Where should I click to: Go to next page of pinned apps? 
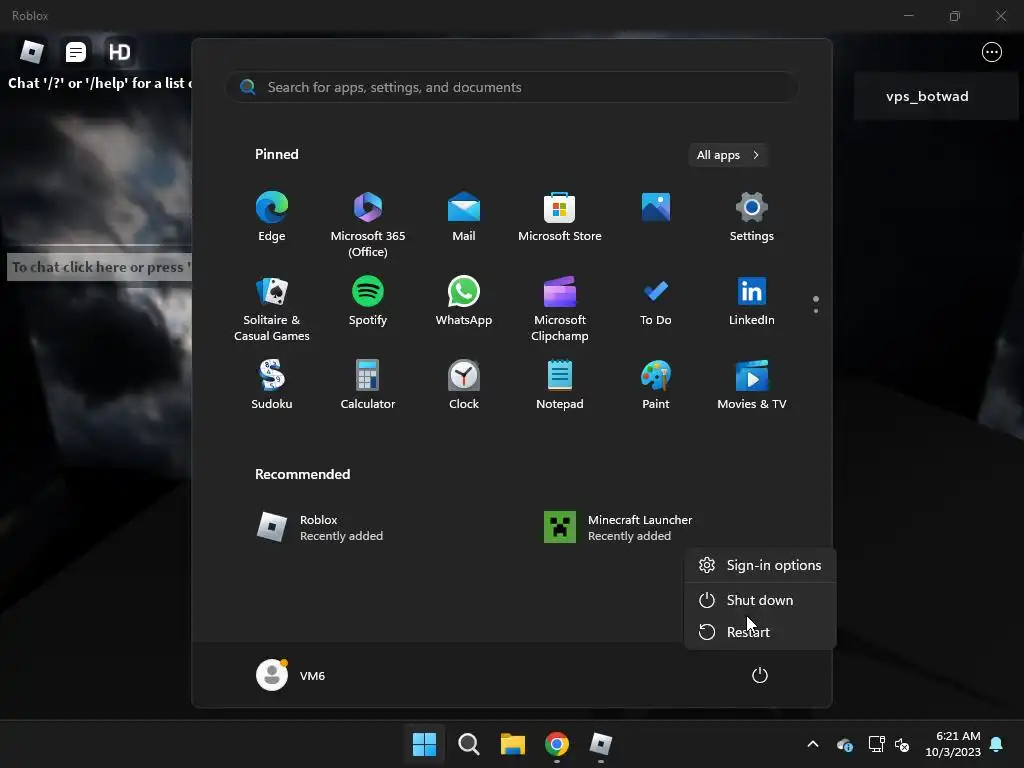(816, 311)
